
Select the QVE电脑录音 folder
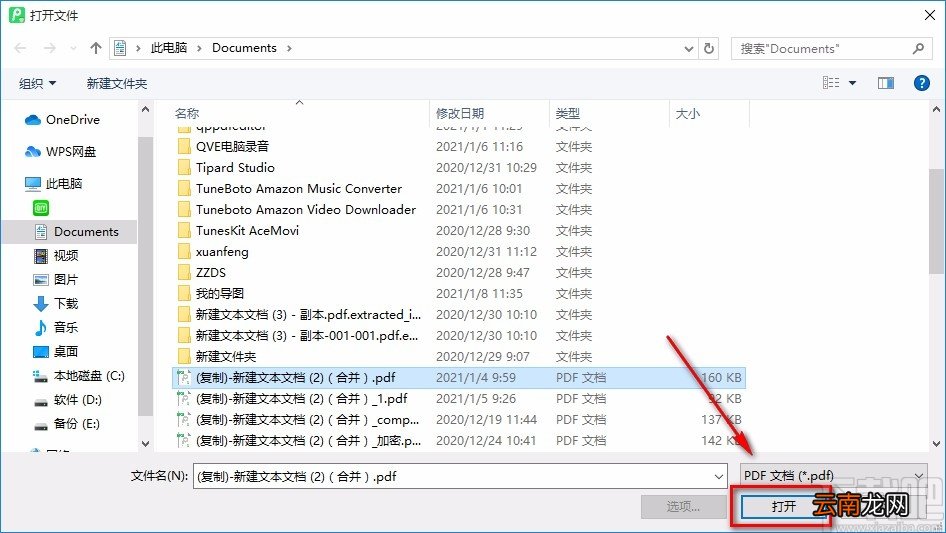459,147
